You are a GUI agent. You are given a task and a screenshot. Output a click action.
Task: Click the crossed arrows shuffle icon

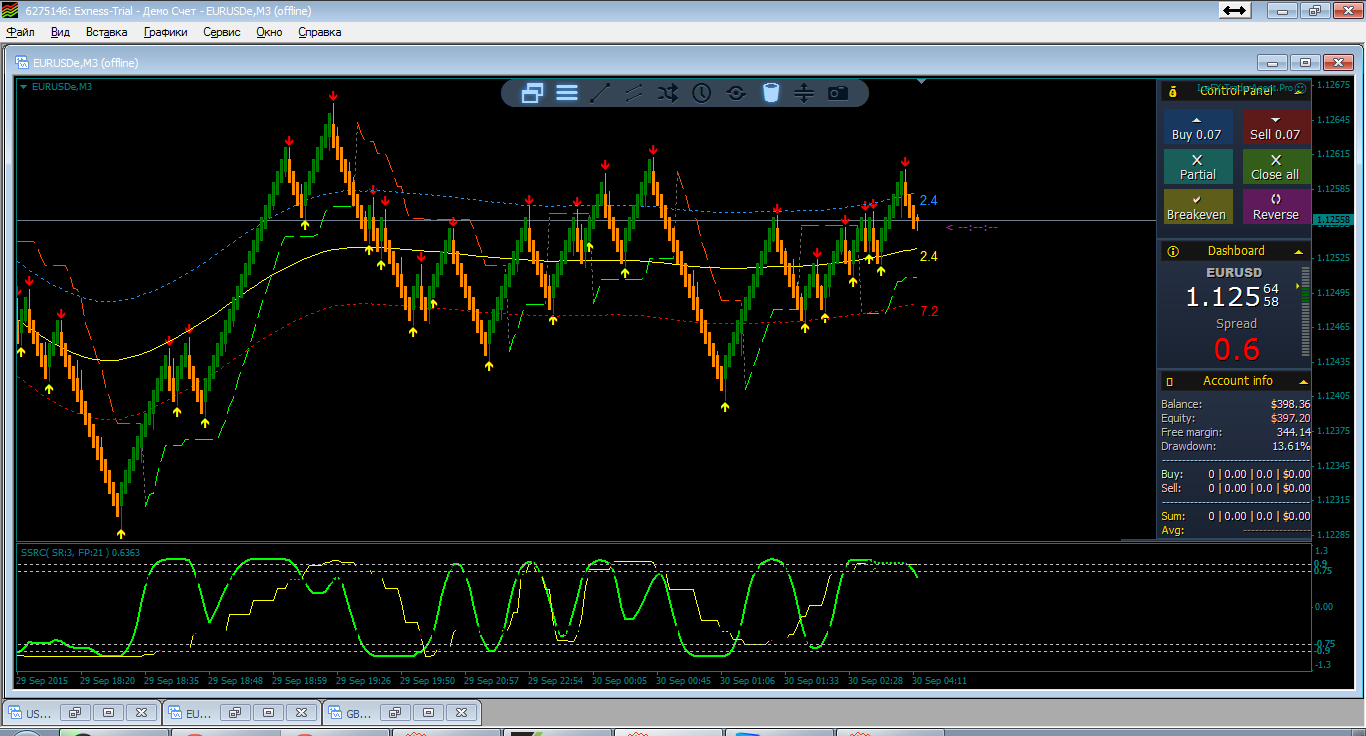pyautogui.click(x=667, y=93)
